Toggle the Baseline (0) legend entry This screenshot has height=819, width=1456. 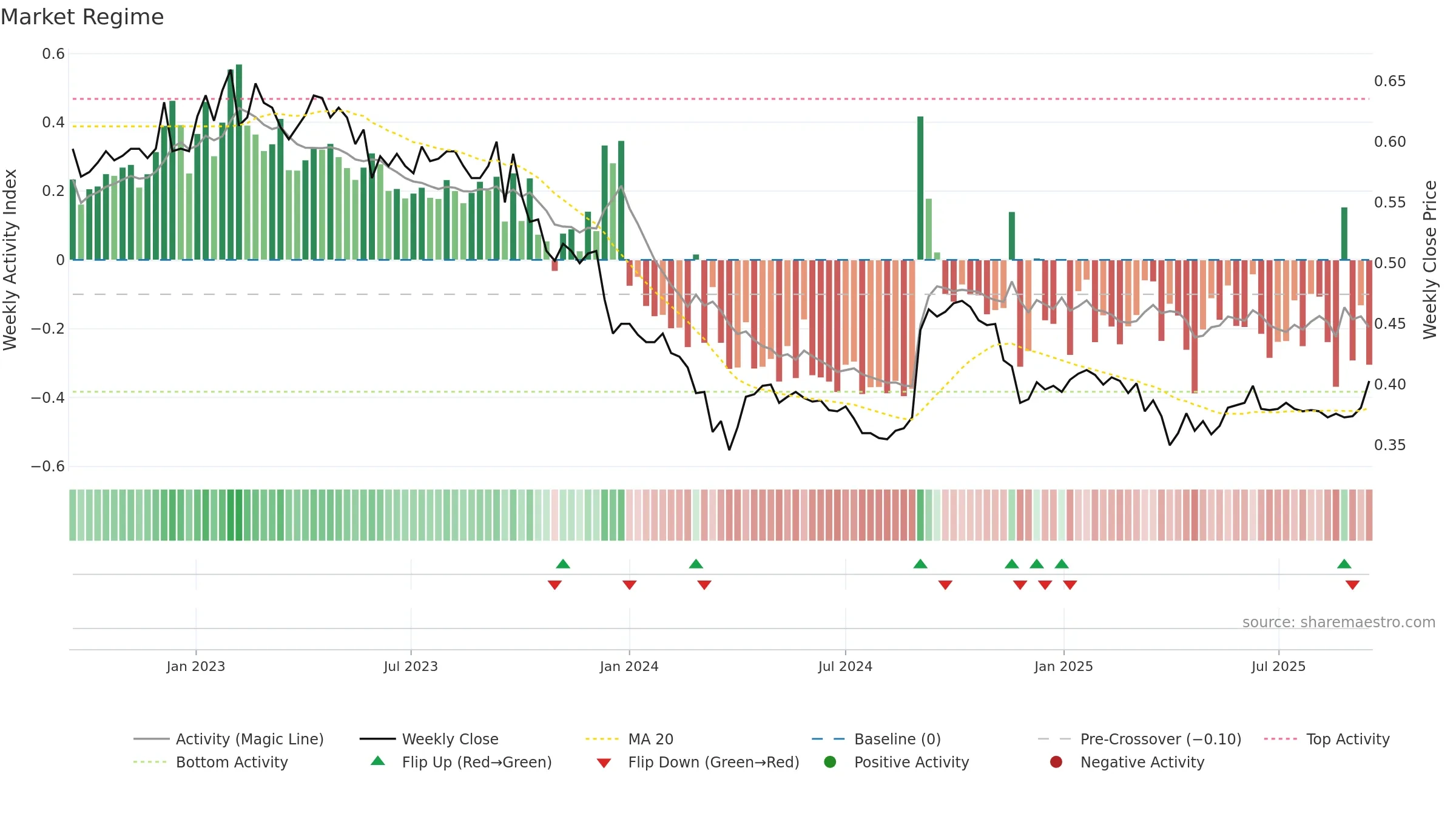pyautogui.click(x=876, y=739)
